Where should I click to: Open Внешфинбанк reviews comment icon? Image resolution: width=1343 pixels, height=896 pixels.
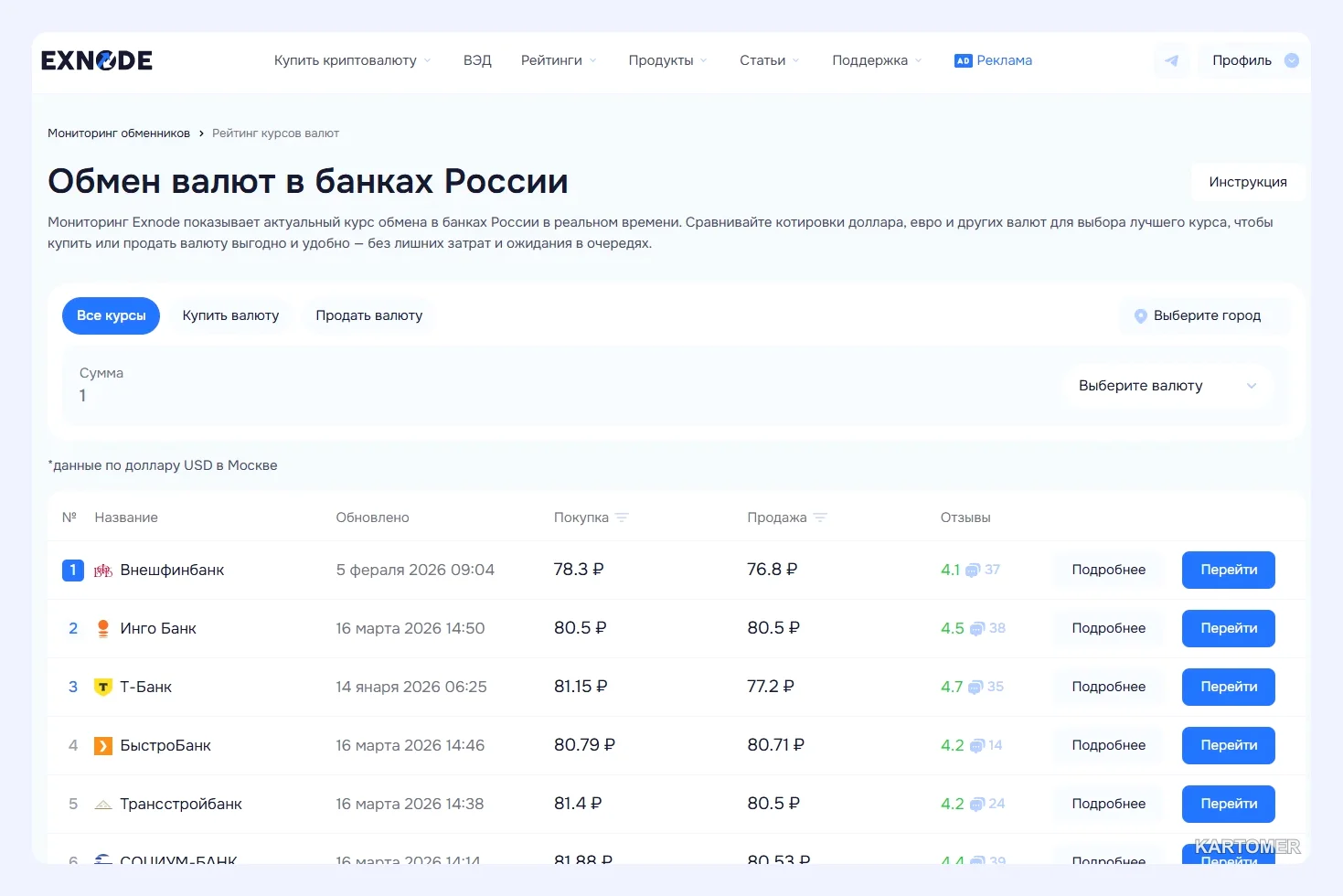(x=973, y=571)
